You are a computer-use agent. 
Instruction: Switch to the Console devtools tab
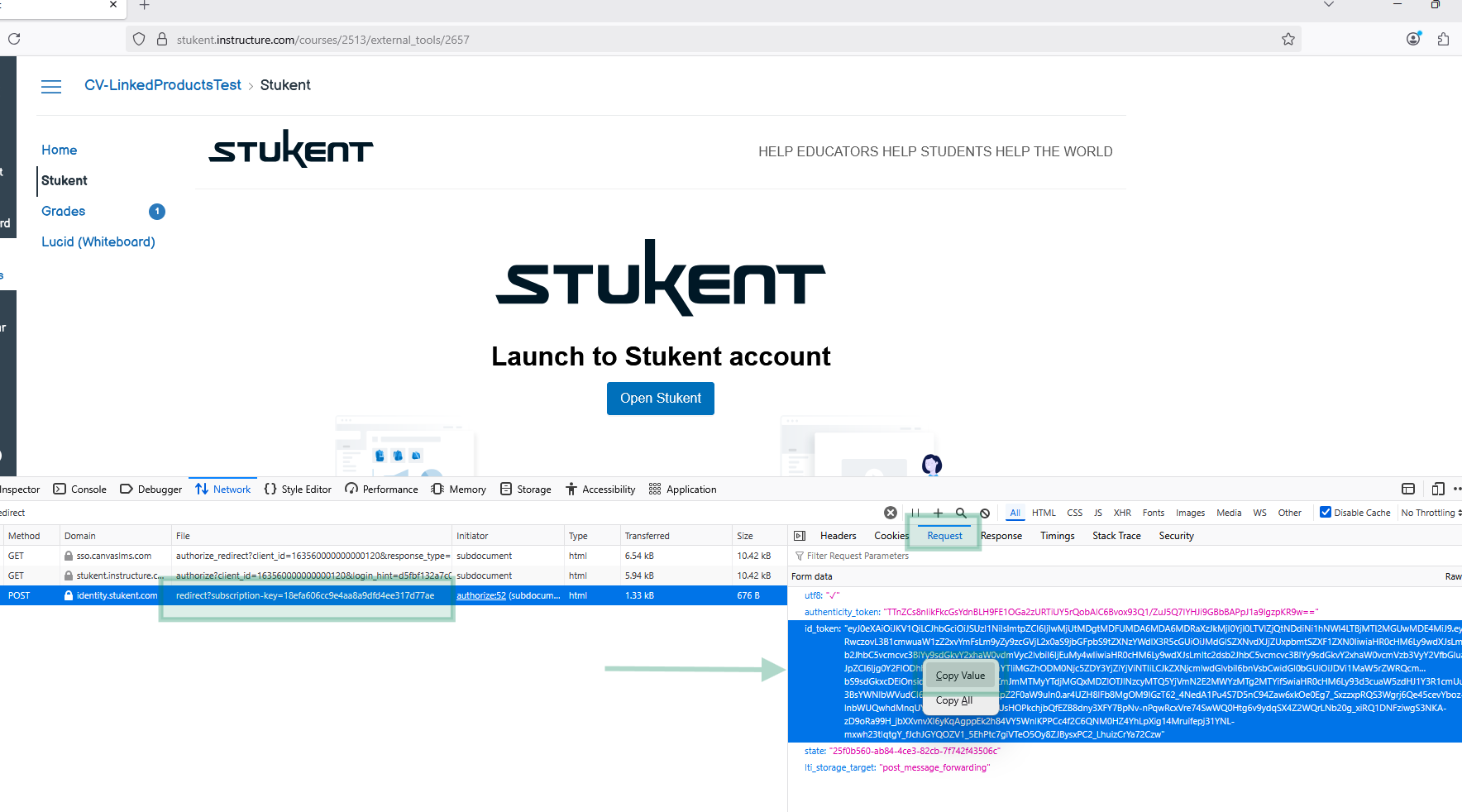(80, 490)
